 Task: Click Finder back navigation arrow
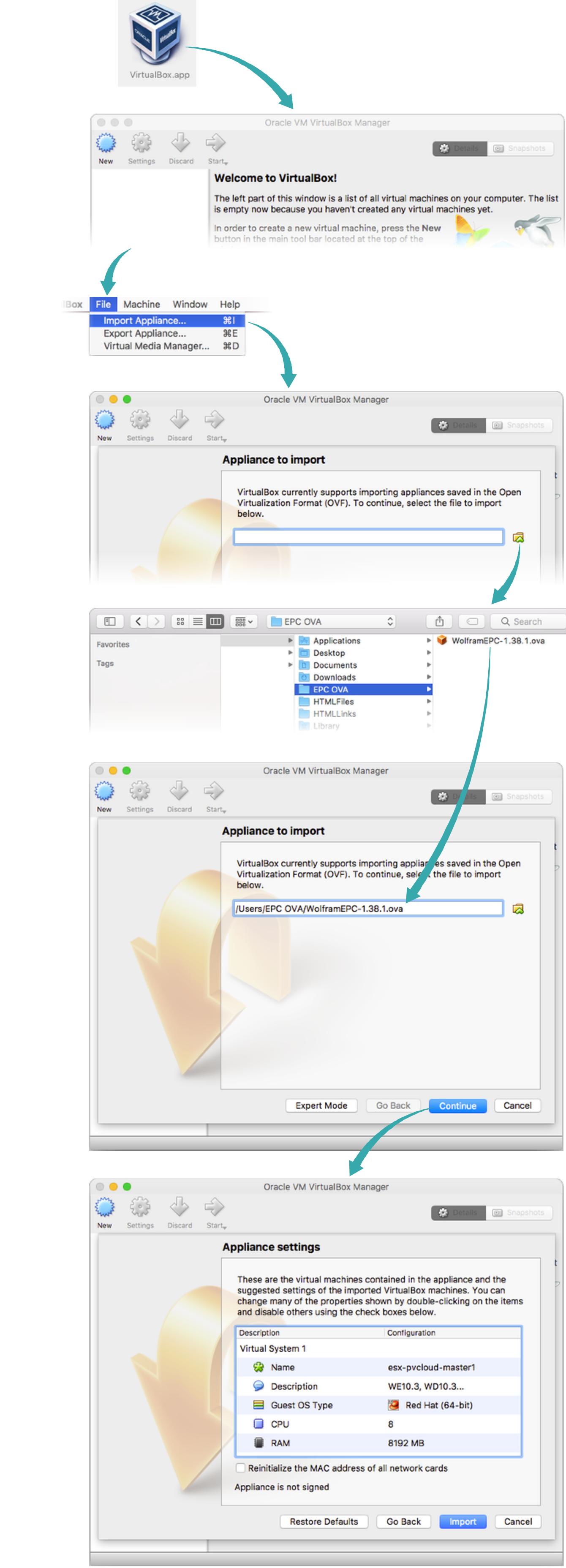pos(139,621)
